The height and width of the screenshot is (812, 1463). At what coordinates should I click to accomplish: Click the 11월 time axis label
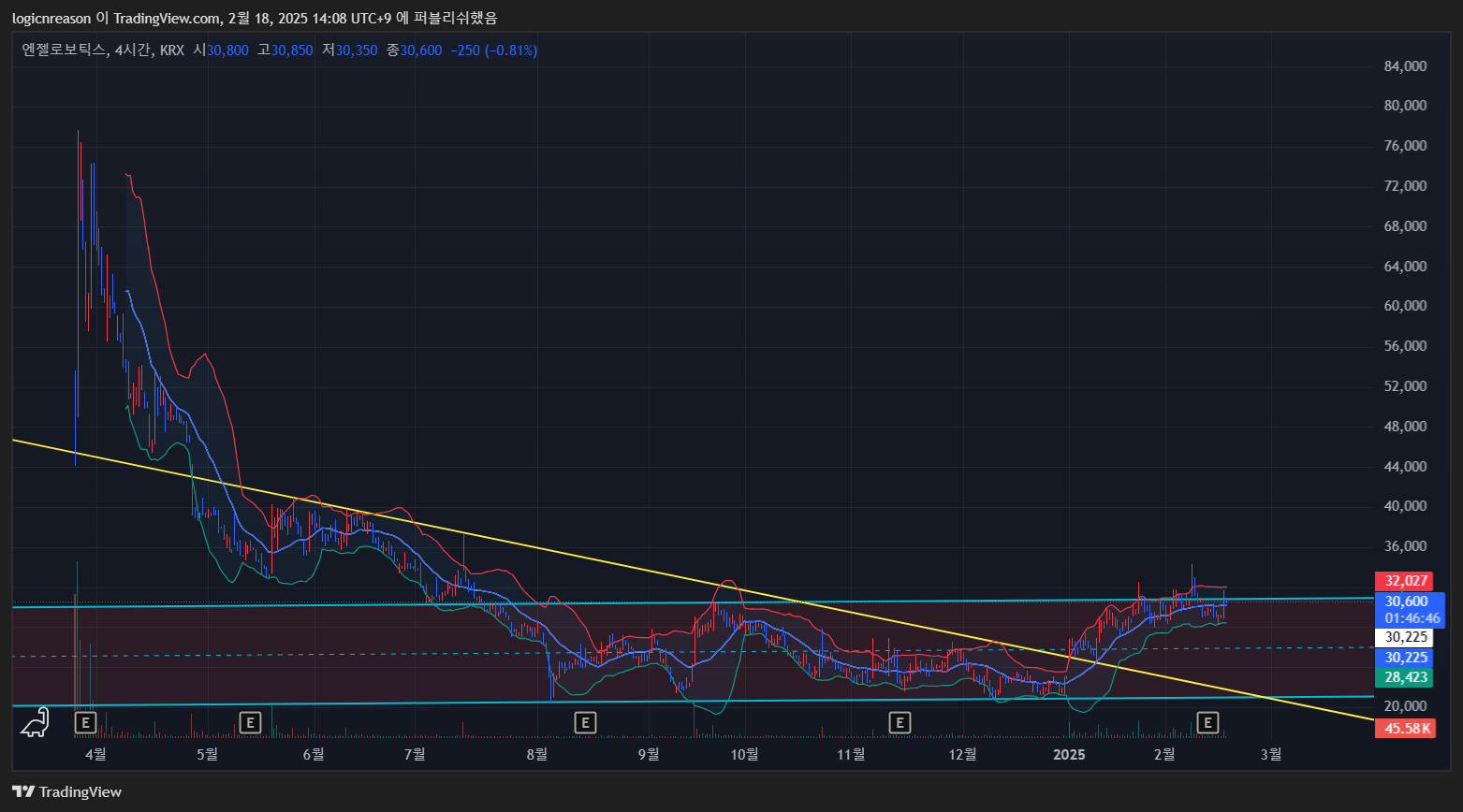coord(851,754)
